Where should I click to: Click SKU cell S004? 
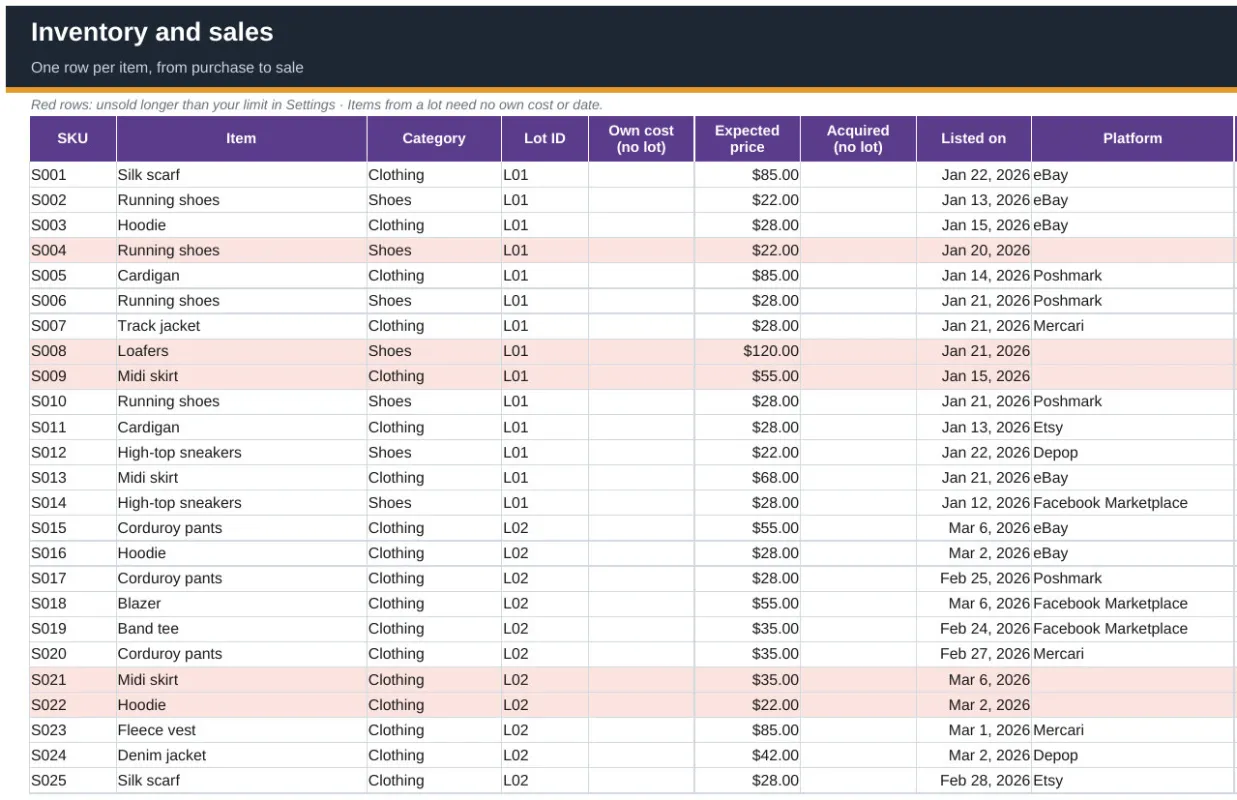73,250
